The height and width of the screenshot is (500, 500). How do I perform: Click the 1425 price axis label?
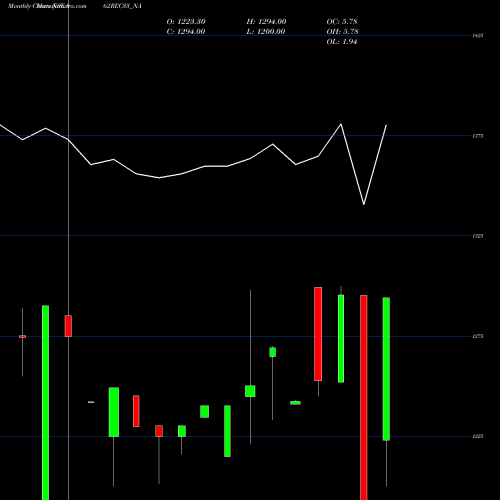478,35
